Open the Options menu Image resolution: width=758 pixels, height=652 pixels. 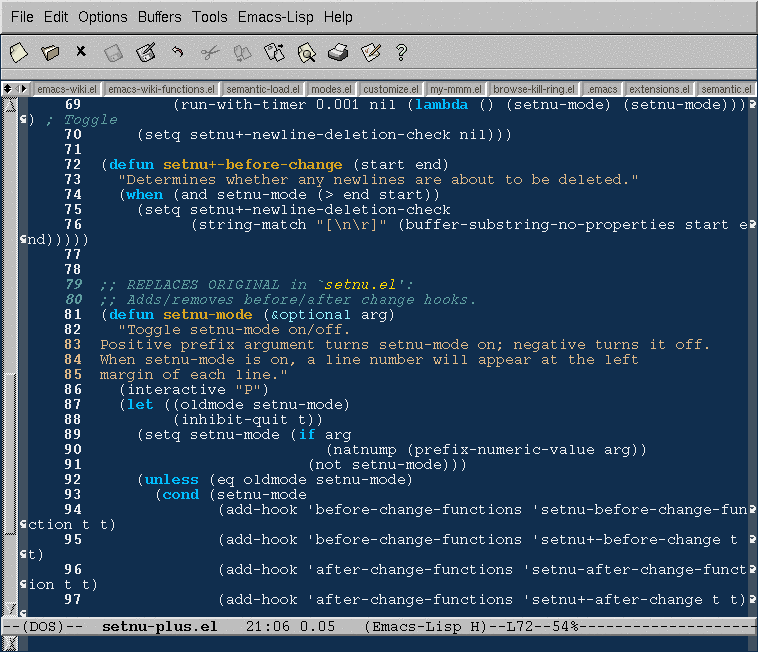pos(103,17)
